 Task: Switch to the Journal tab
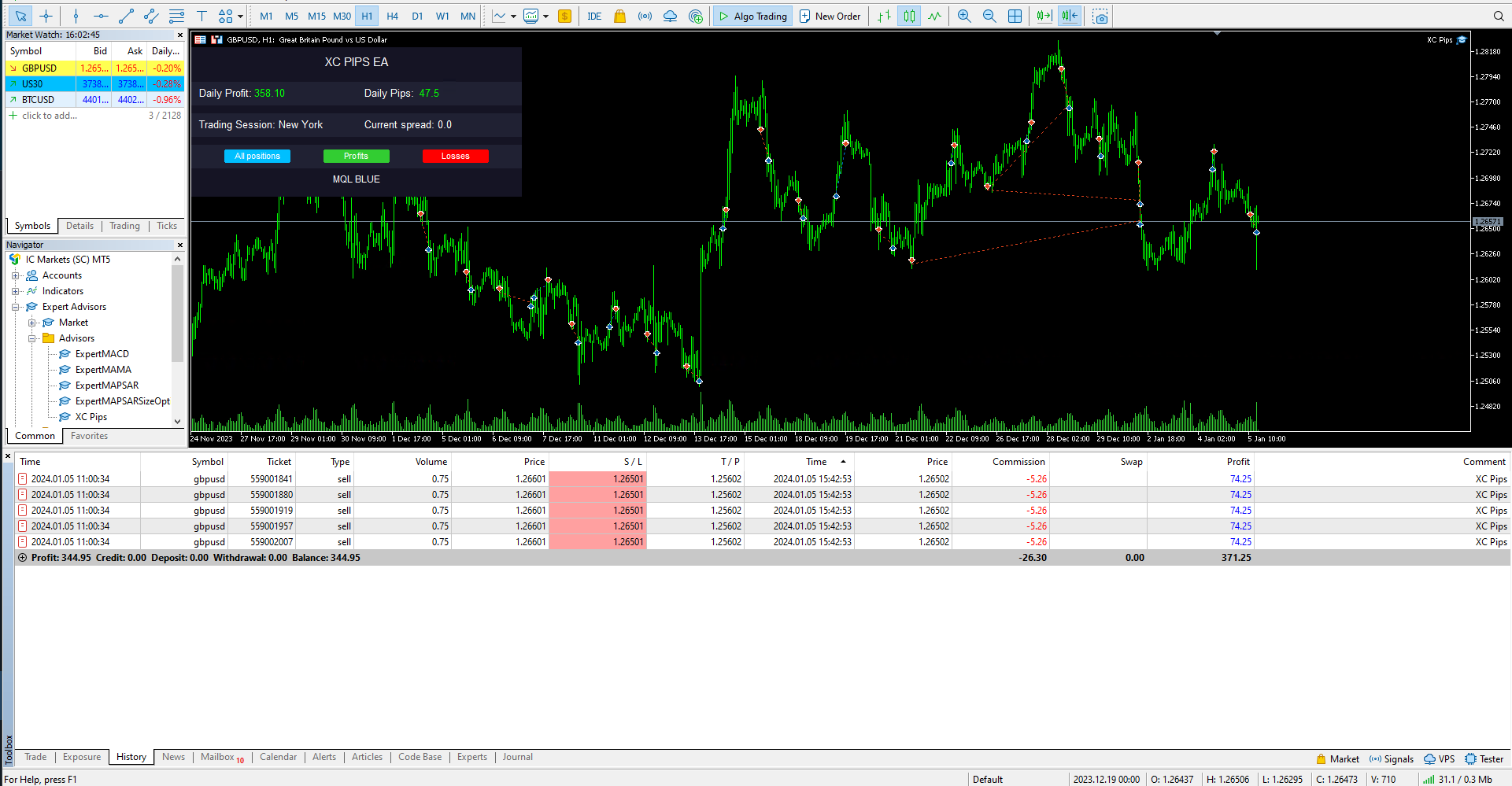(x=517, y=757)
